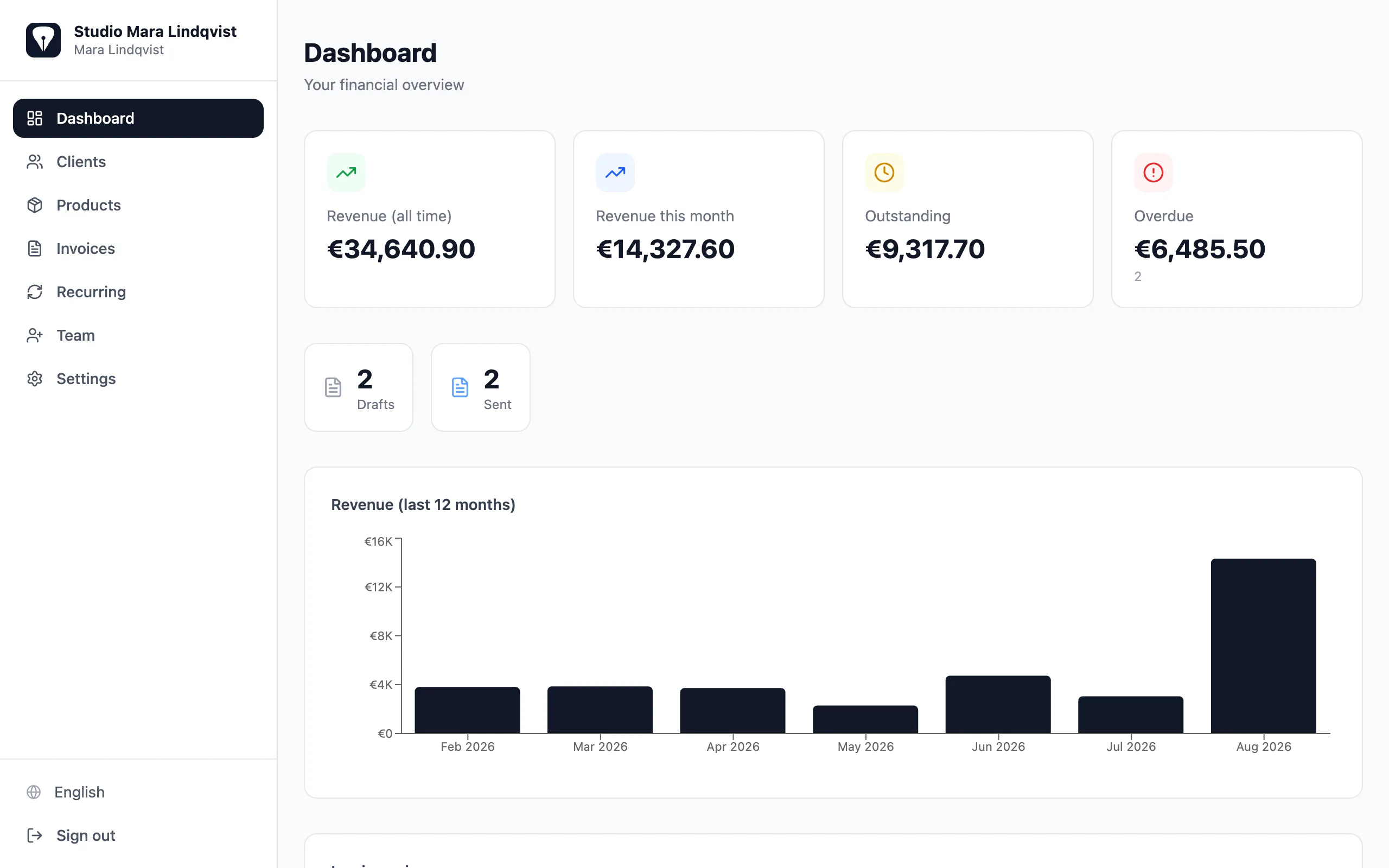The width and height of the screenshot is (1389, 868).
Task: Open Recurring invoices in sidebar
Action: coord(138,292)
